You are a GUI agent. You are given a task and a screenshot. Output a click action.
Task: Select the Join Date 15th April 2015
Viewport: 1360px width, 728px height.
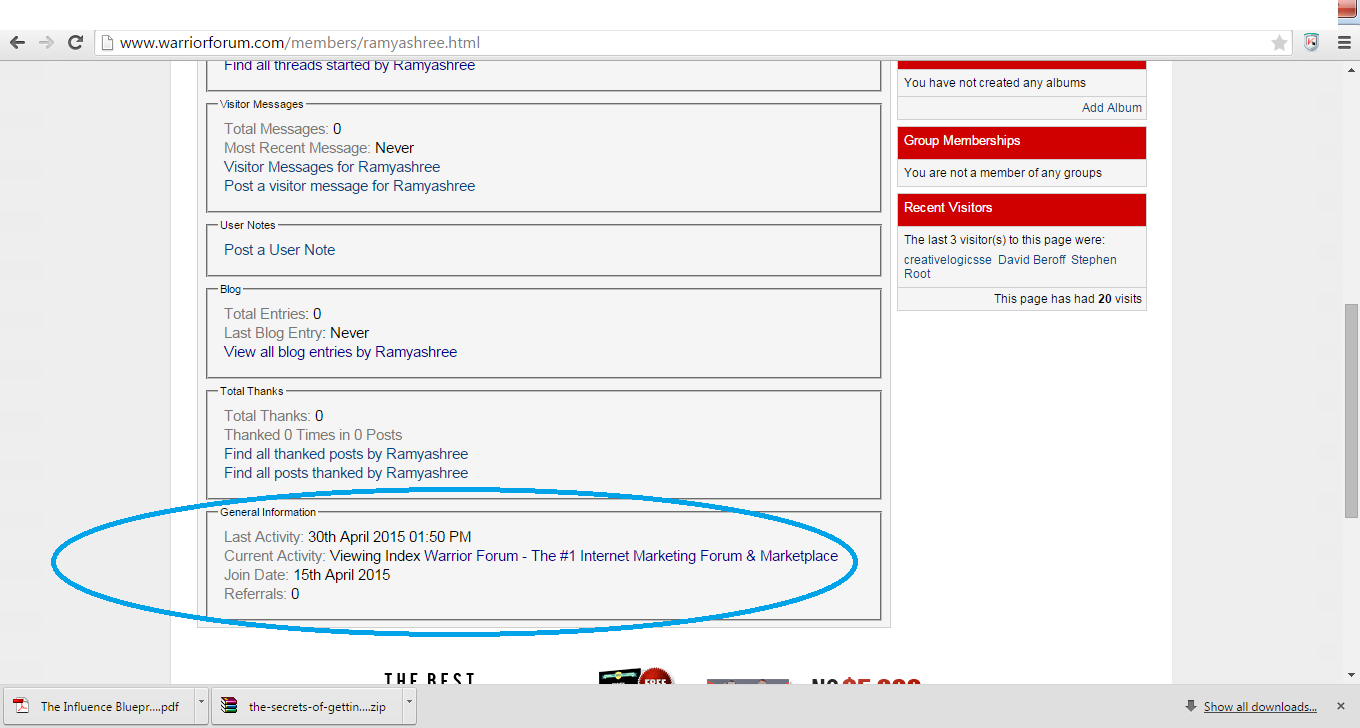(307, 575)
